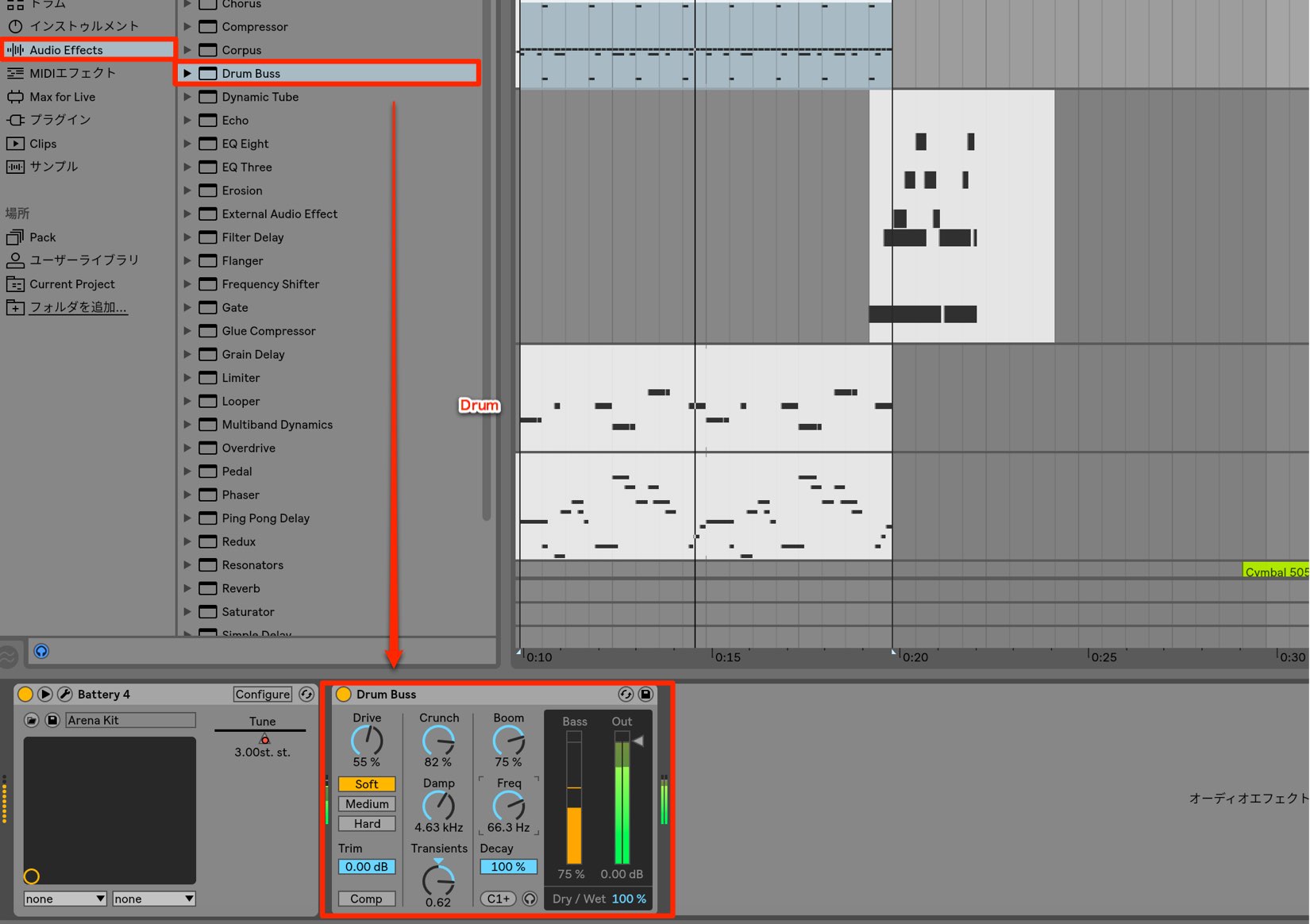This screenshot has width=1310, height=924.
Task: Click the サンプル waveform icon
Action: [x=15, y=167]
